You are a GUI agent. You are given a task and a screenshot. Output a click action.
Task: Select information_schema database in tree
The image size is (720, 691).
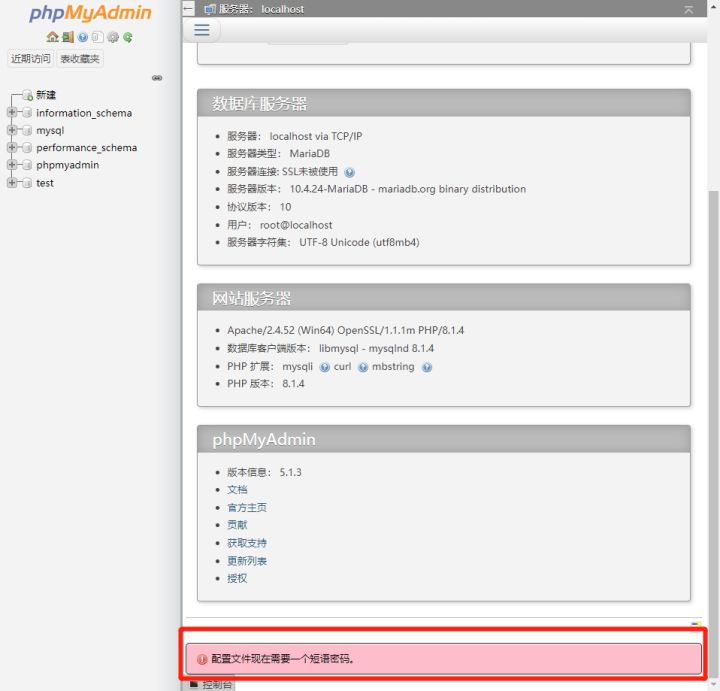click(x=84, y=113)
